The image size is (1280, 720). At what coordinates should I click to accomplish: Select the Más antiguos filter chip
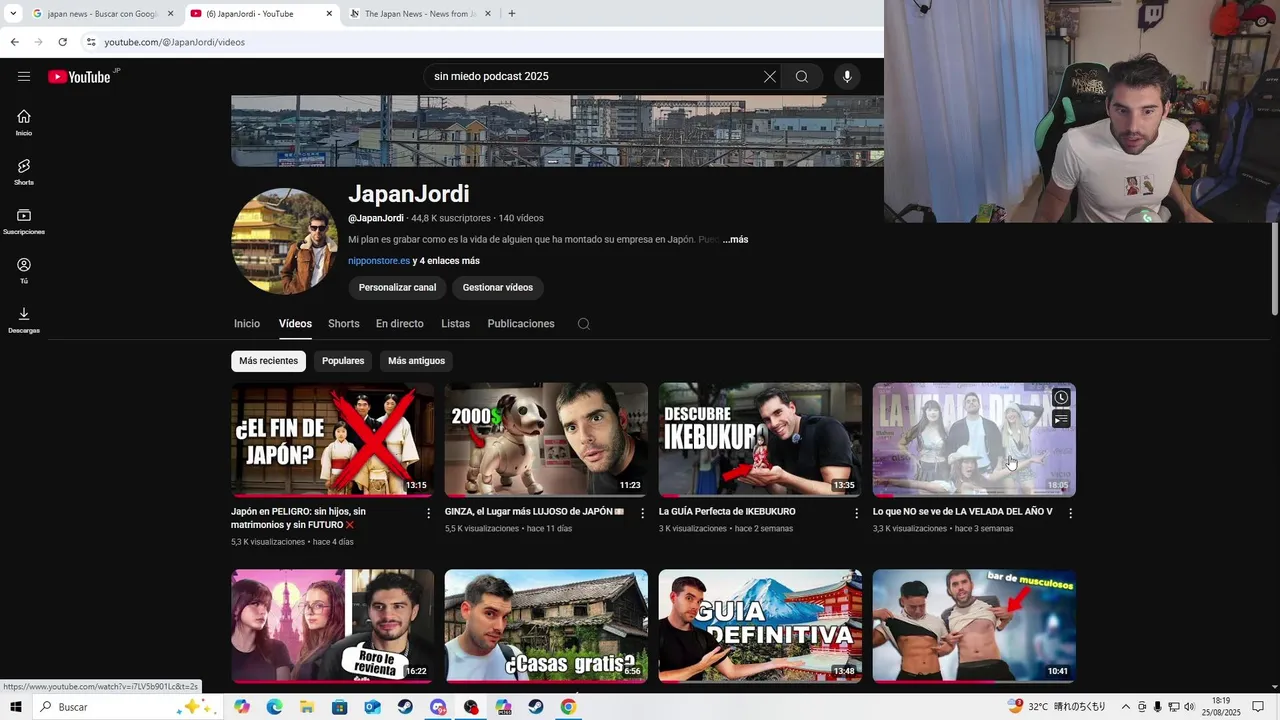pyautogui.click(x=417, y=361)
